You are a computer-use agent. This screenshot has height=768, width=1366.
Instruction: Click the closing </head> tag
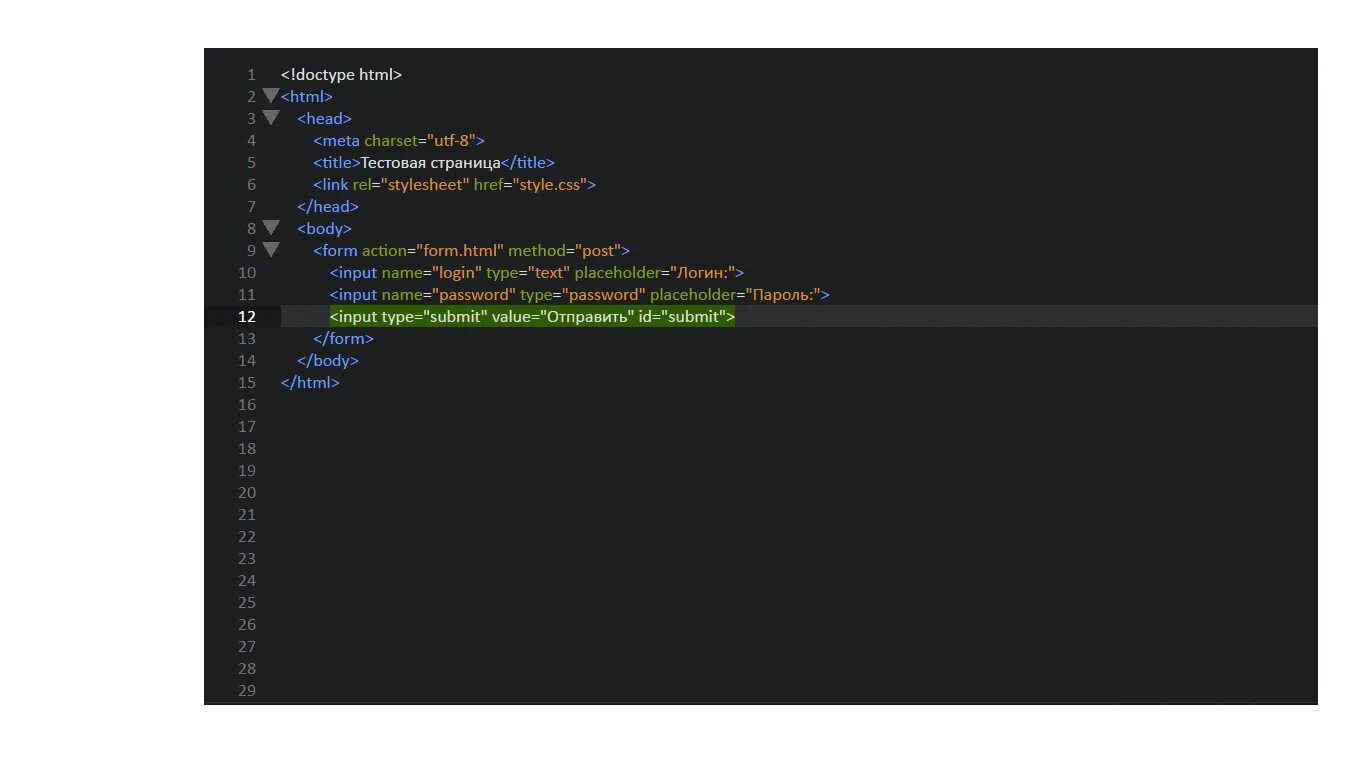click(x=328, y=207)
